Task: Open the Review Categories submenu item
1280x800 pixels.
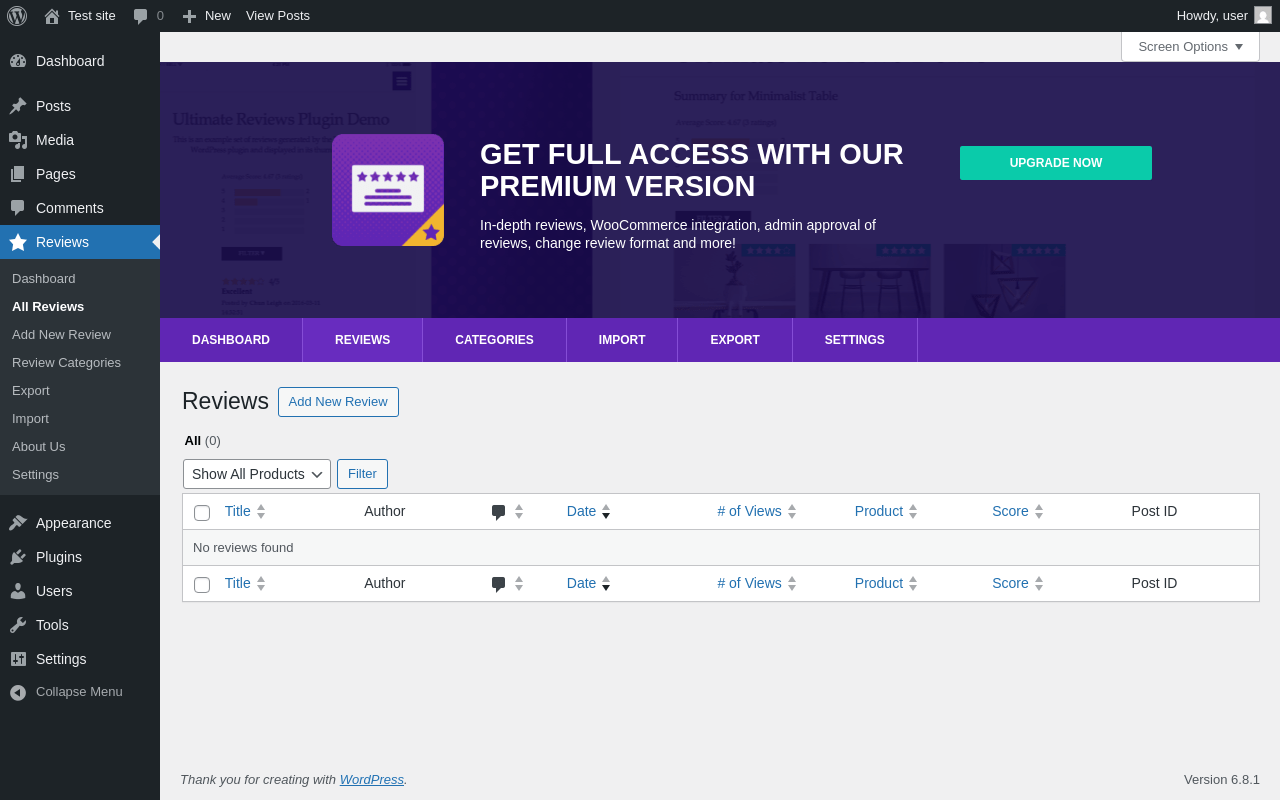Action: coord(66,362)
